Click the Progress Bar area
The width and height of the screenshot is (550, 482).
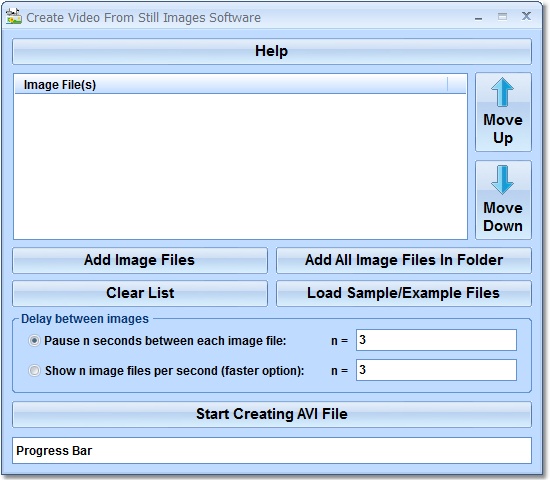pos(272,451)
